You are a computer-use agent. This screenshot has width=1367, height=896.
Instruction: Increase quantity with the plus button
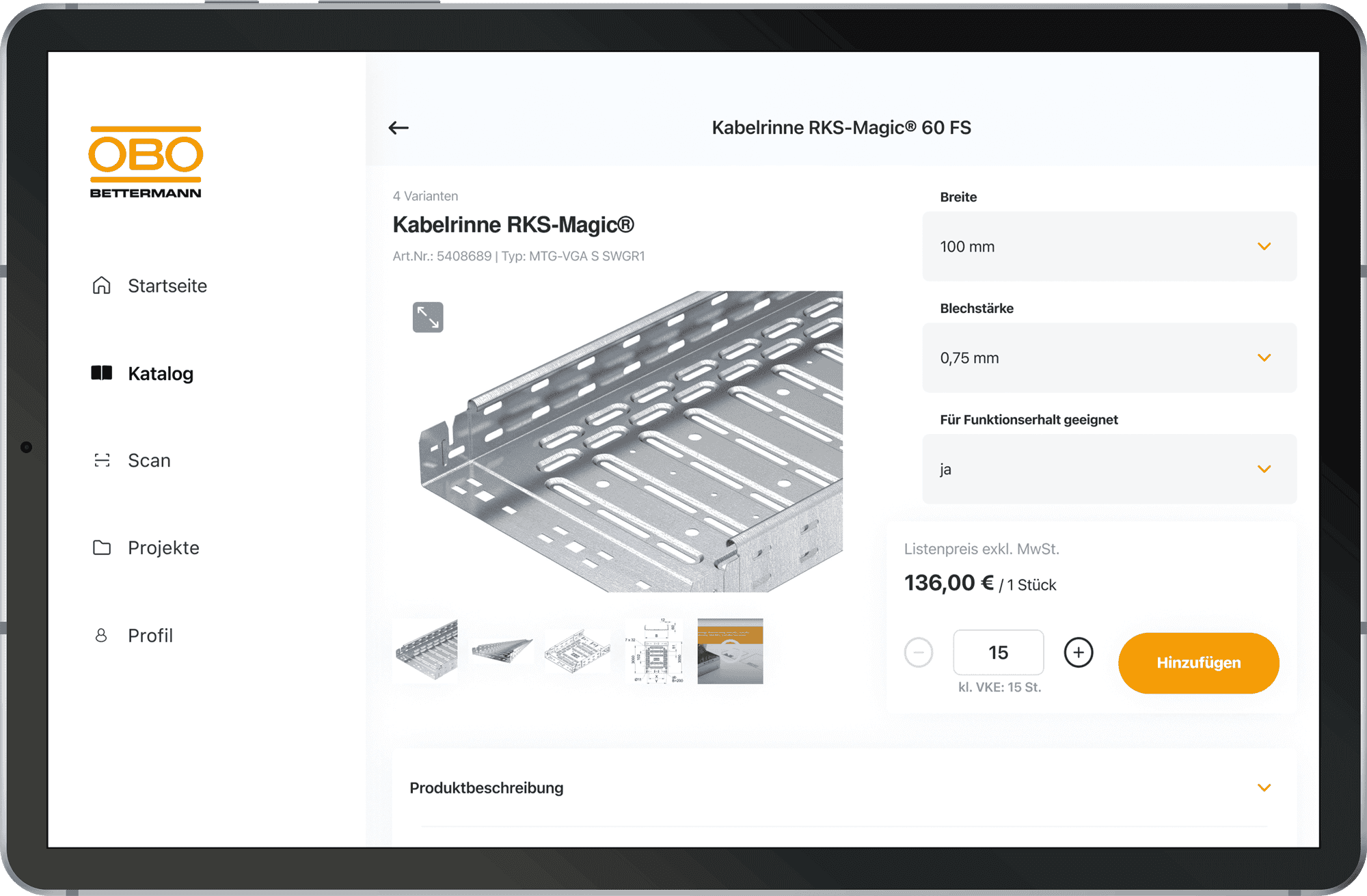pyautogui.click(x=1079, y=653)
